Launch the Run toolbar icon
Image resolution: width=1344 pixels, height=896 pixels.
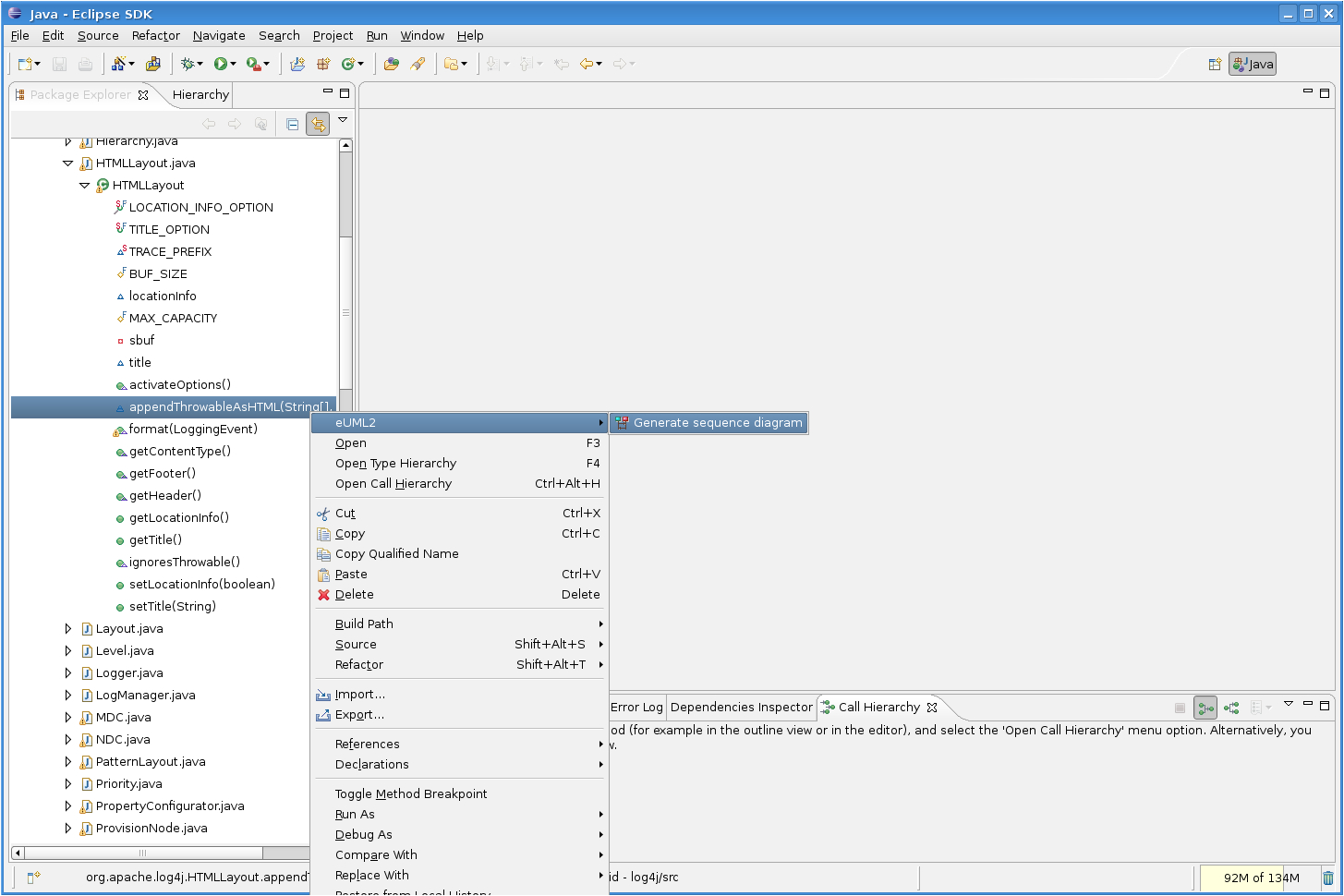[x=222, y=64]
